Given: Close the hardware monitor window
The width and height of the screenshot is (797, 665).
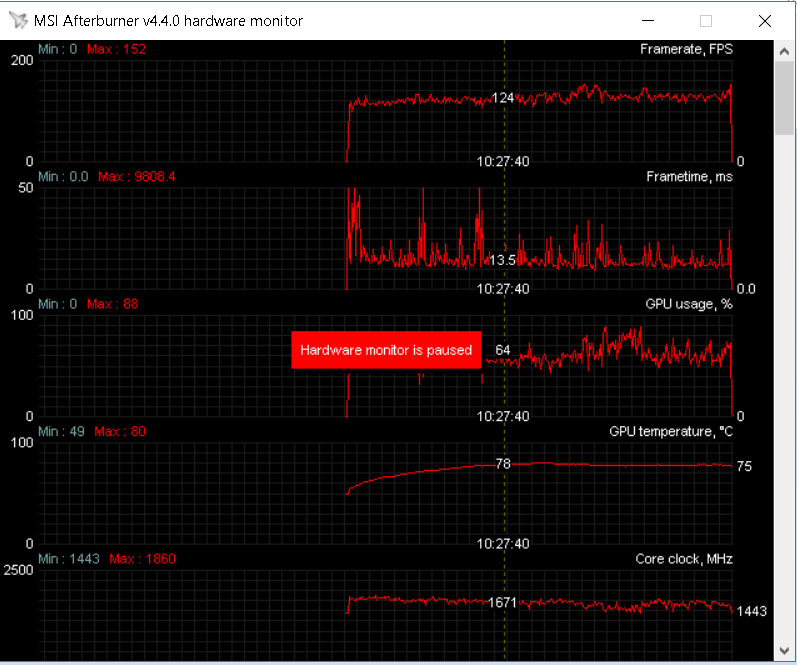Looking at the screenshot, I should 764,21.
